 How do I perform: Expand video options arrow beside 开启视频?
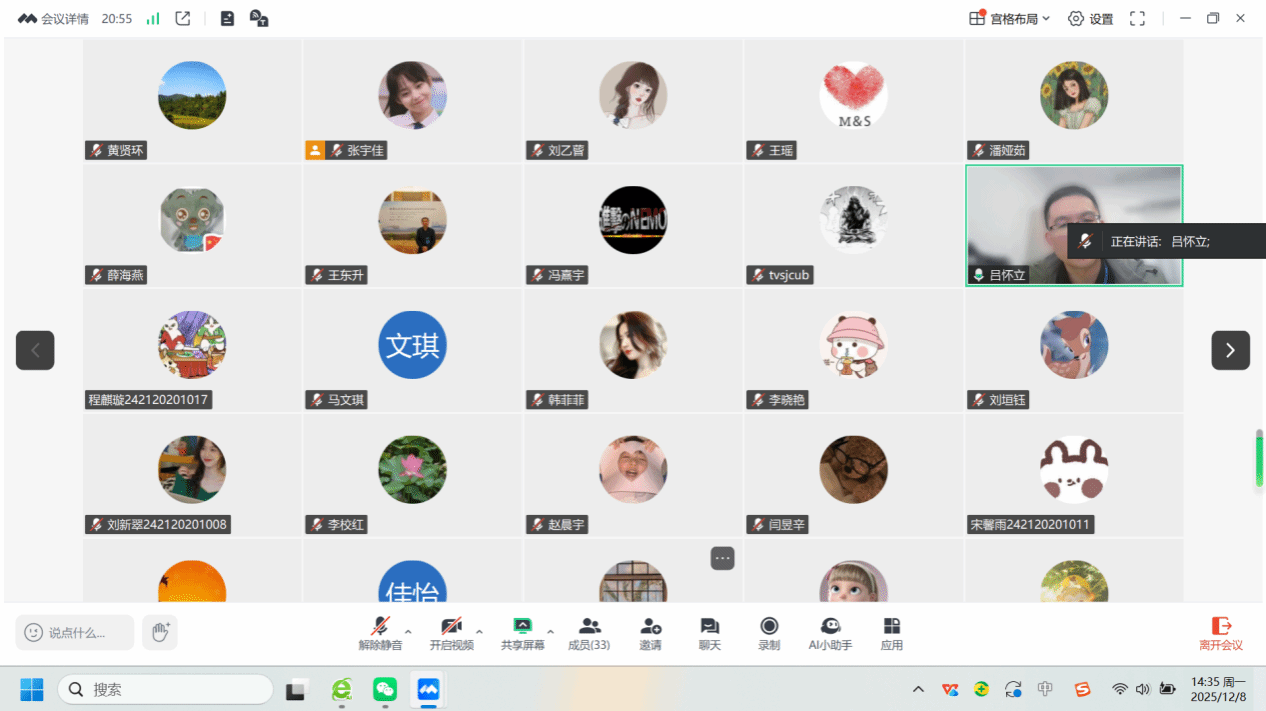tap(479, 632)
